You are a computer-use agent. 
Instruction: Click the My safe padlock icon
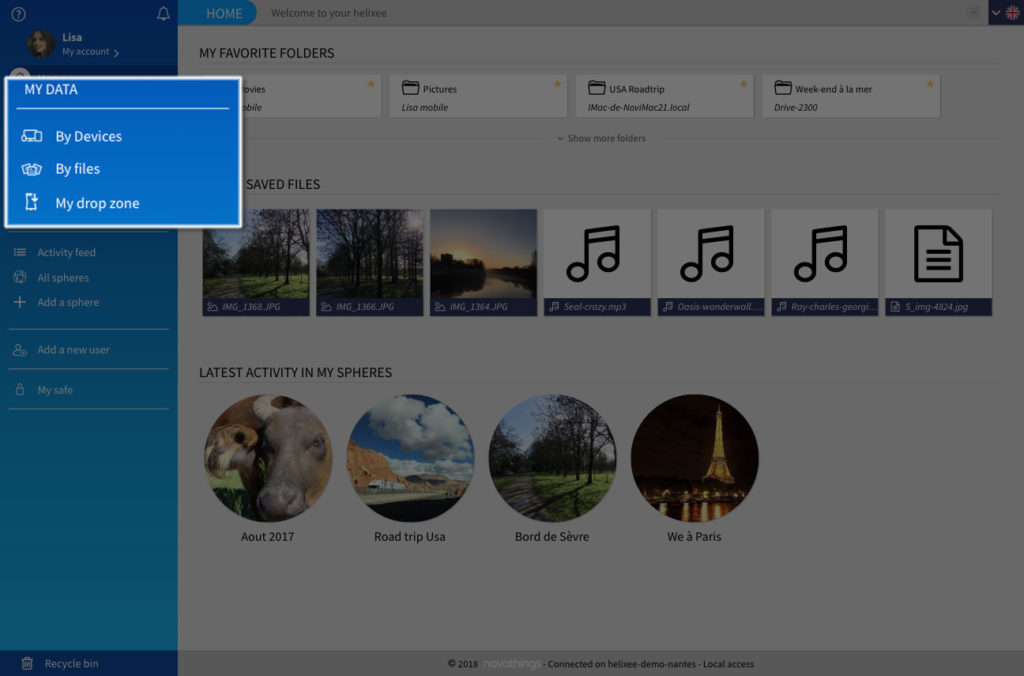[20, 389]
